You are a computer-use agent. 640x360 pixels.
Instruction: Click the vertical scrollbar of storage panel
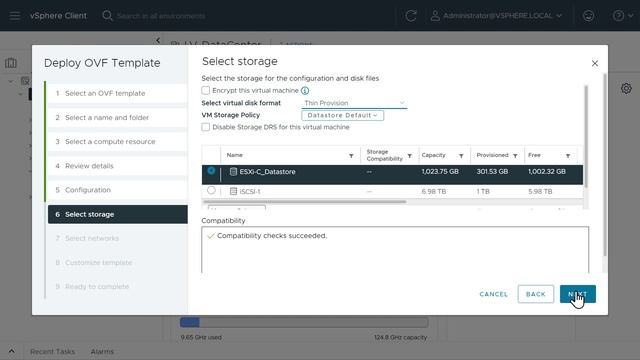pyautogui.click(x=586, y=137)
